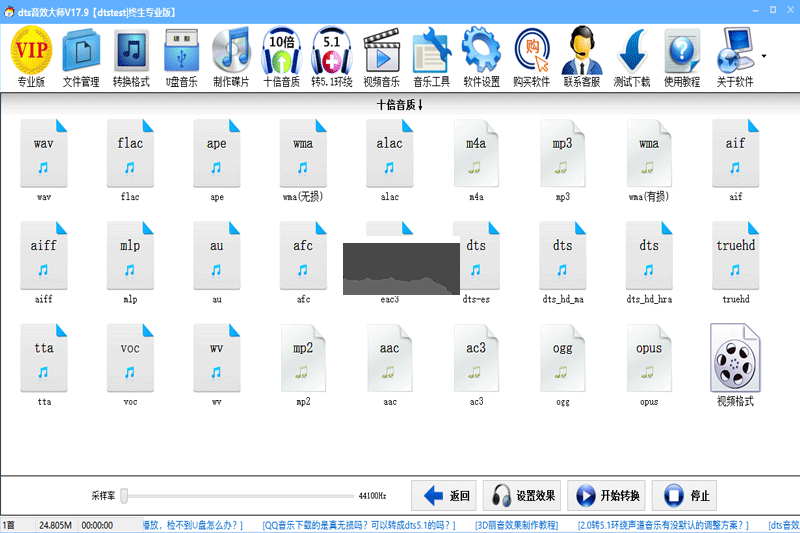Click 返回 back button

click(x=444, y=495)
